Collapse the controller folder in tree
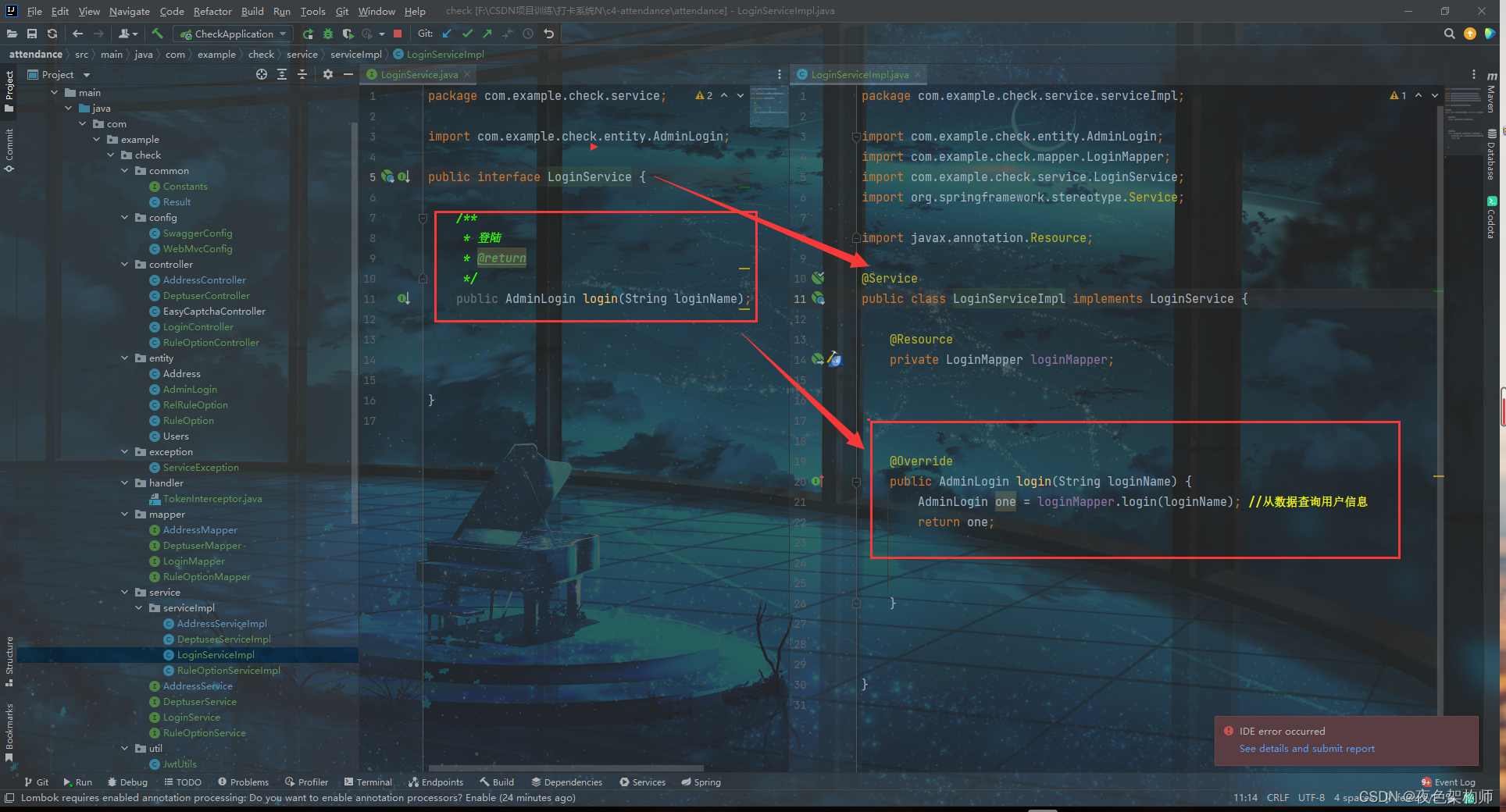The image size is (1506, 812). (x=125, y=265)
